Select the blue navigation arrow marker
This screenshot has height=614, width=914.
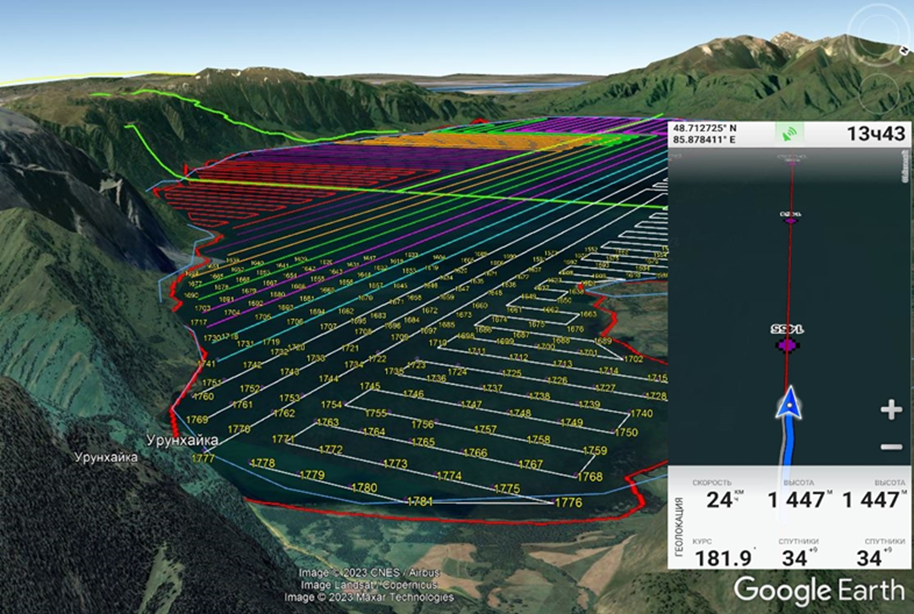[x=789, y=404]
